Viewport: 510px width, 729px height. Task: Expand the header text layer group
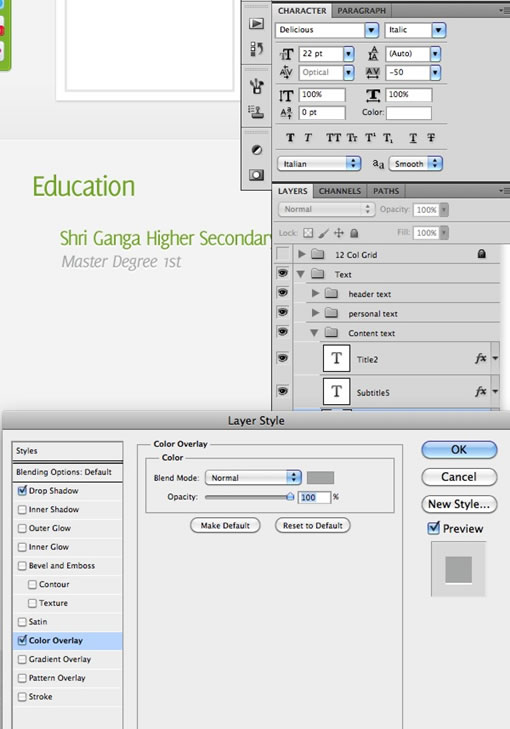(x=315, y=293)
